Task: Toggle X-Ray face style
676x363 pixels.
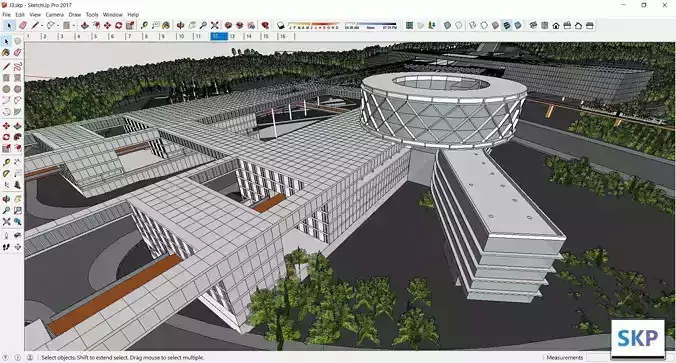Action: [447, 26]
